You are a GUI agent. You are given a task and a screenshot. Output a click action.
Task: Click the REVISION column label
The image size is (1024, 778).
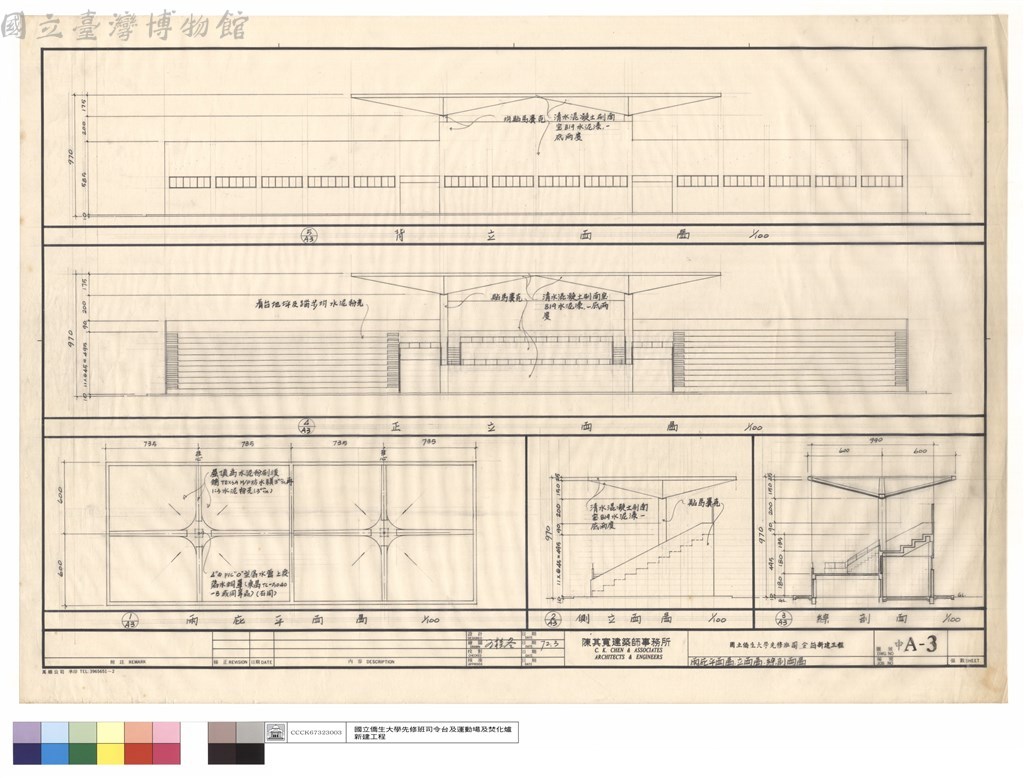[x=237, y=662]
